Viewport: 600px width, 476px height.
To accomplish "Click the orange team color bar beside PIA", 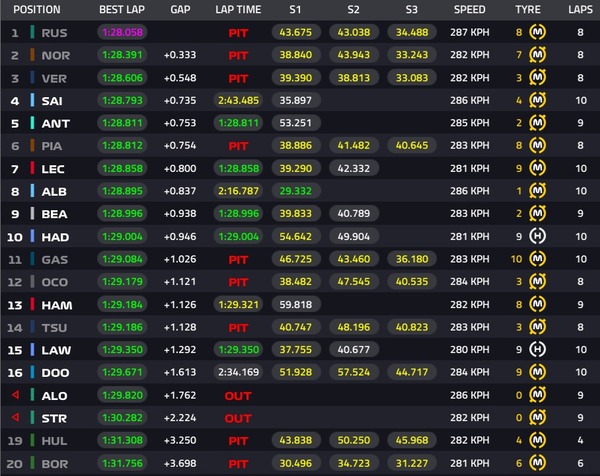I will pyautogui.click(x=33, y=145).
